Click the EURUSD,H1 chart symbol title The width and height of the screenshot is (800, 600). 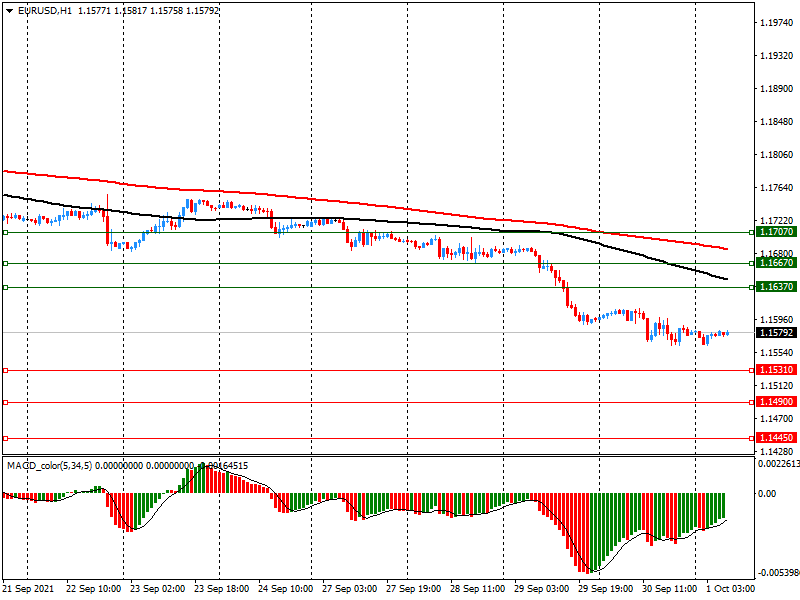pyautogui.click(x=45, y=11)
